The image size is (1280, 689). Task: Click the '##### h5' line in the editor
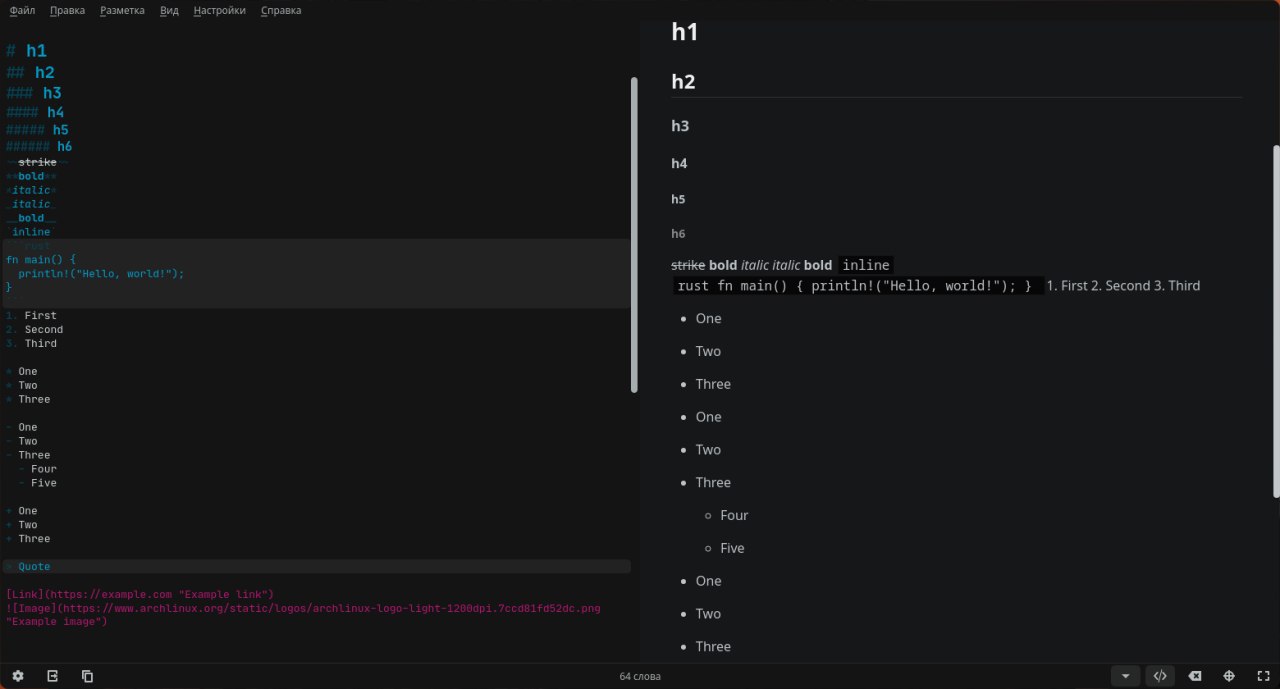click(x=37, y=130)
